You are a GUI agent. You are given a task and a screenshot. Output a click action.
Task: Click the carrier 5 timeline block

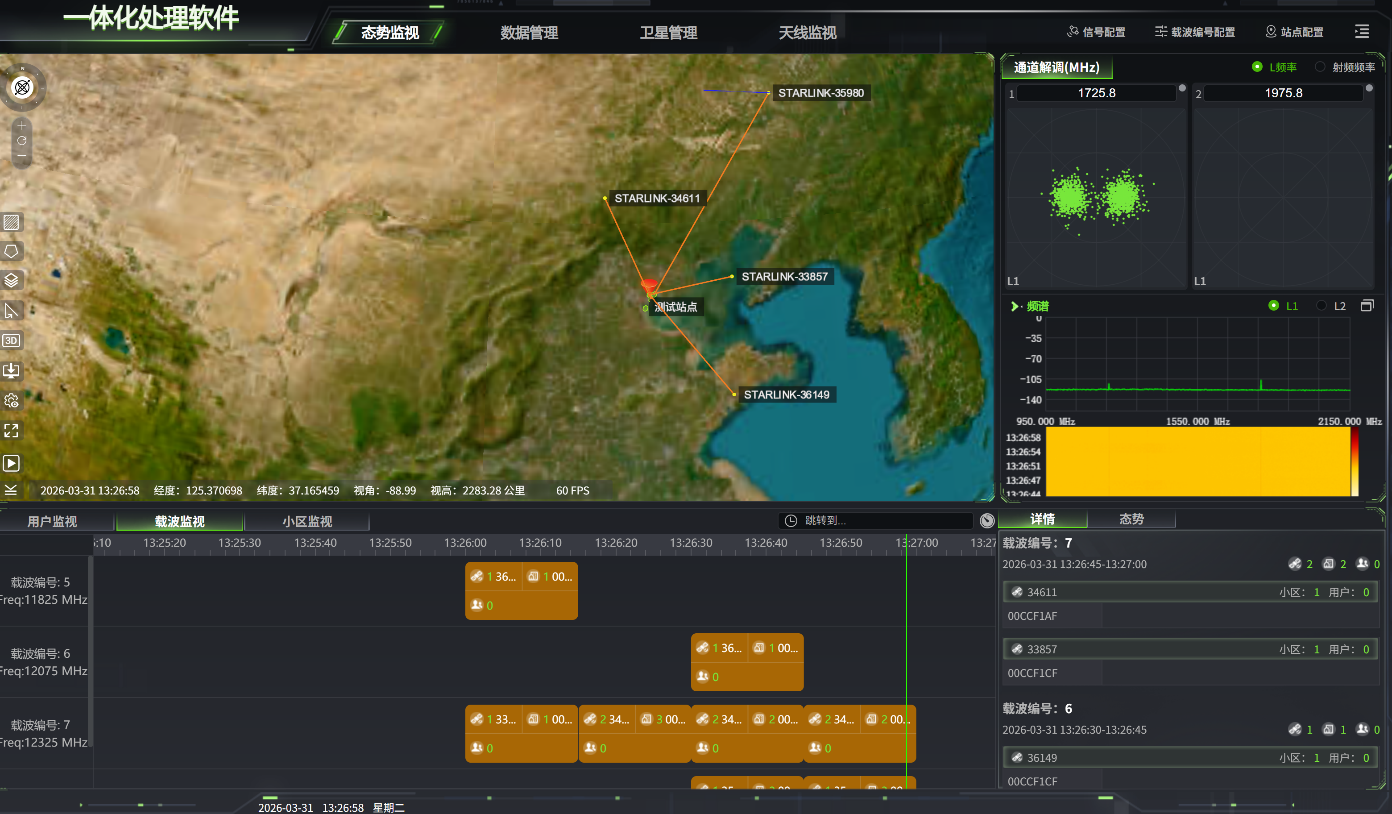click(521, 590)
